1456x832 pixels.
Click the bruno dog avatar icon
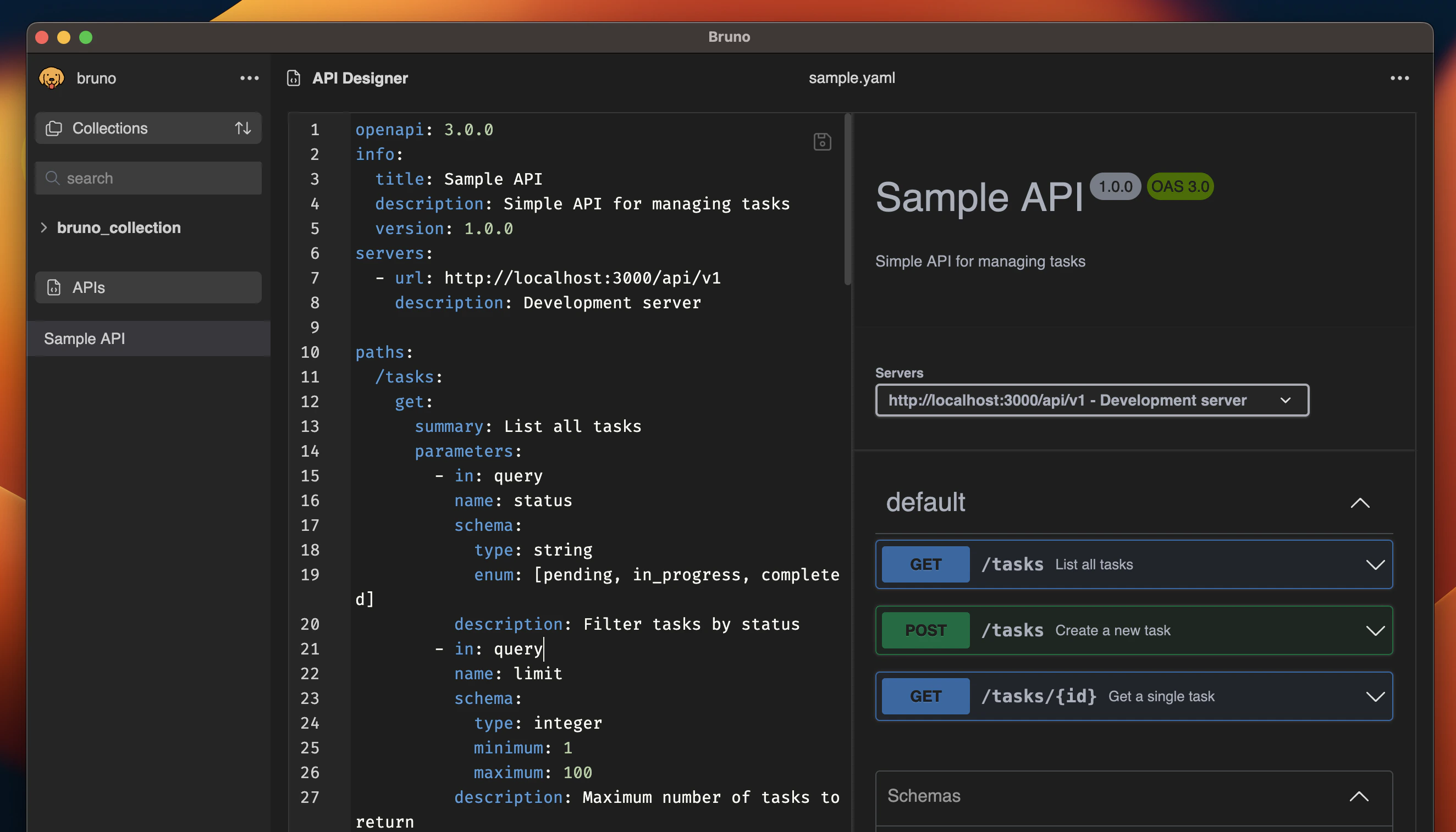point(51,77)
